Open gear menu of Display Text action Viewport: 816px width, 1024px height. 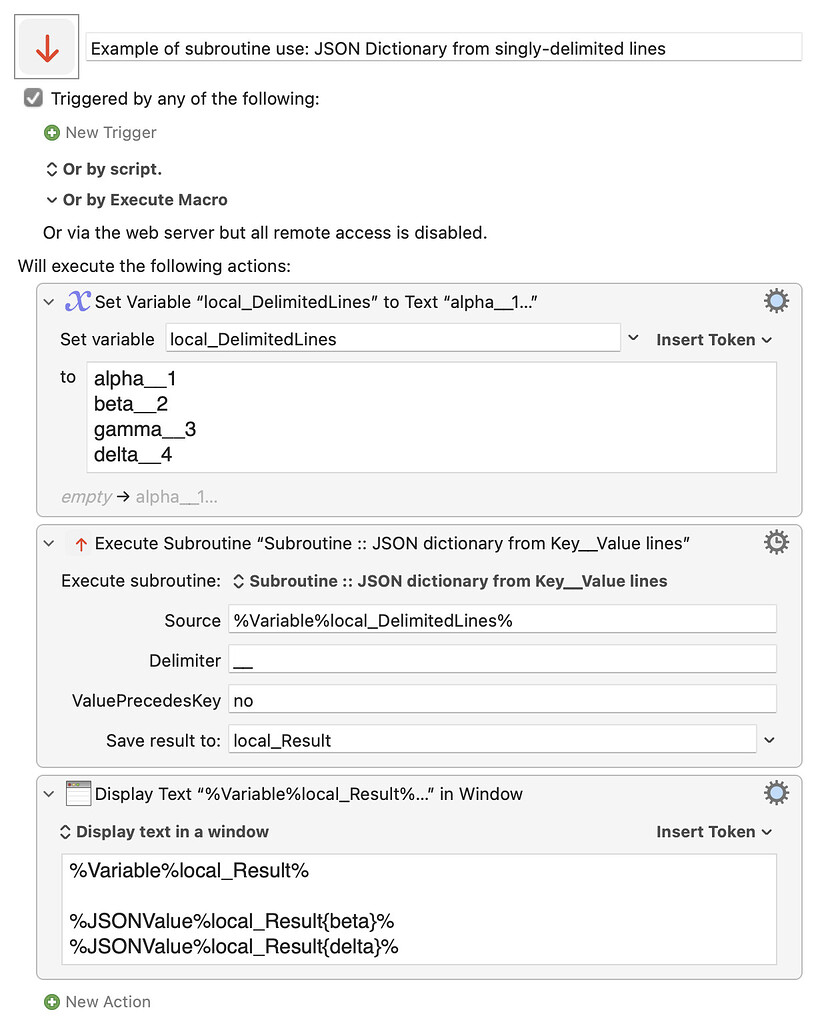(x=776, y=793)
